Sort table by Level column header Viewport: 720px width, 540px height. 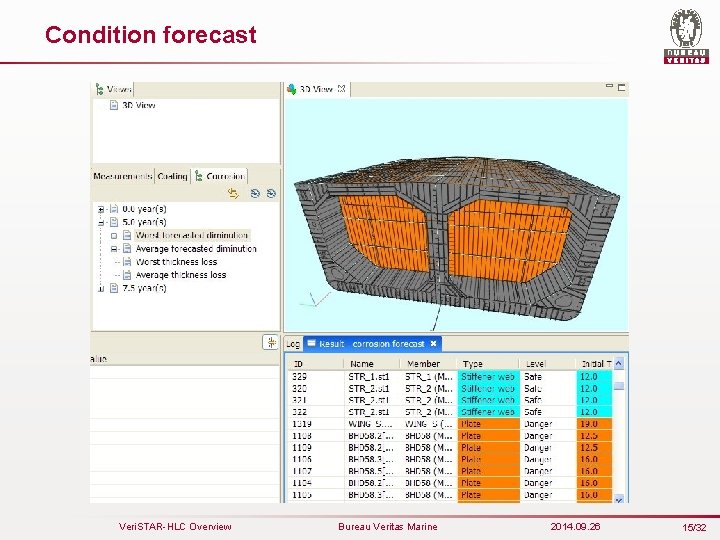pyautogui.click(x=547, y=364)
